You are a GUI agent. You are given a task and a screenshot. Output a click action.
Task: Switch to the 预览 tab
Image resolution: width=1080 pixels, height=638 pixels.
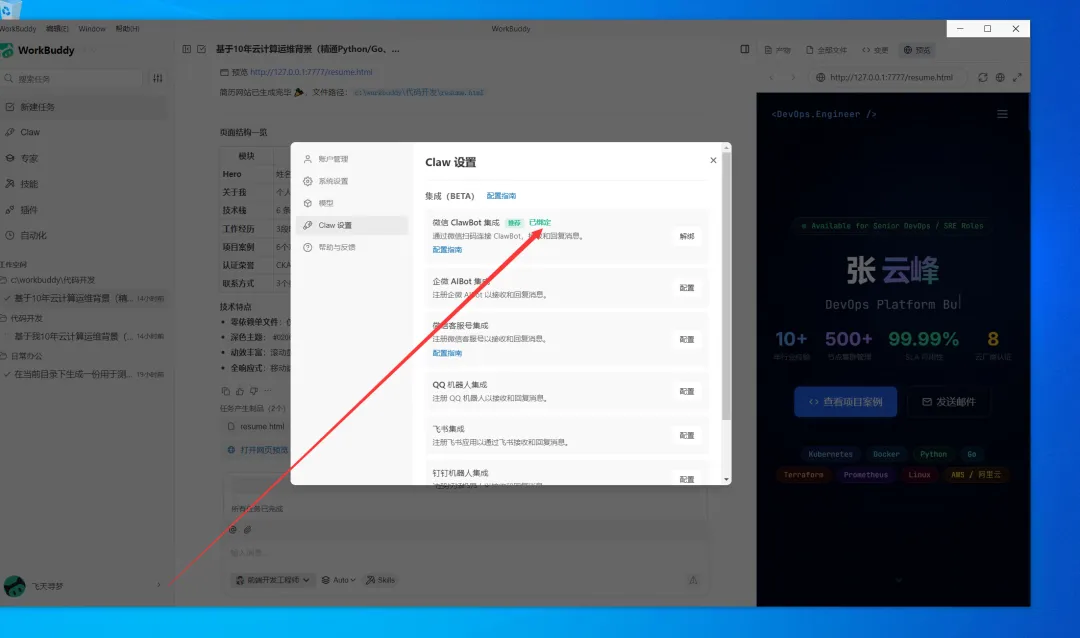click(917, 50)
